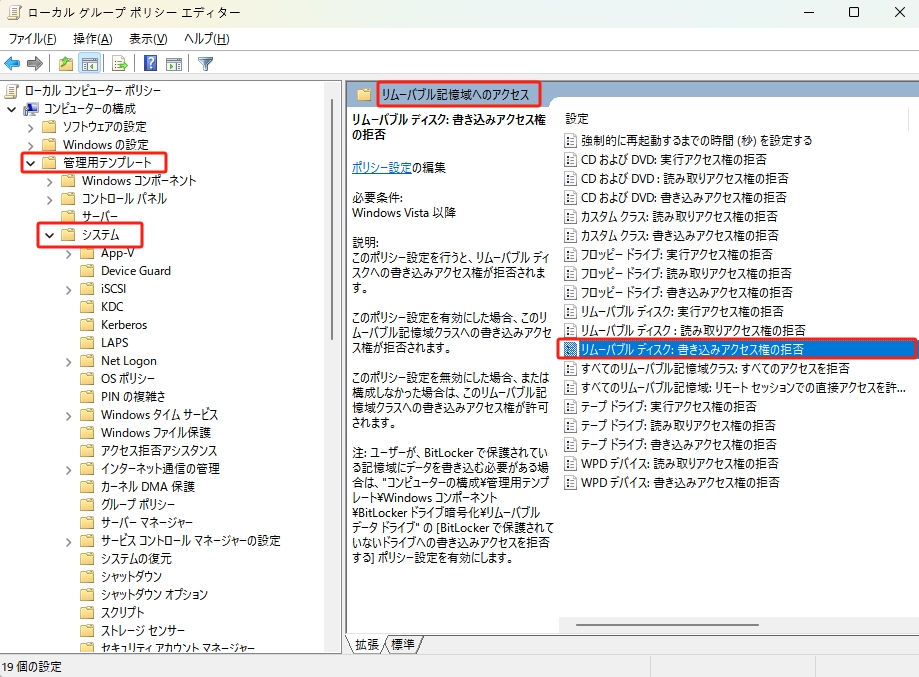The width and height of the screenshot is (919, 677).
Task: Click the Back navigation arrow
Action: pyautogui.click(x=12, y=62)
